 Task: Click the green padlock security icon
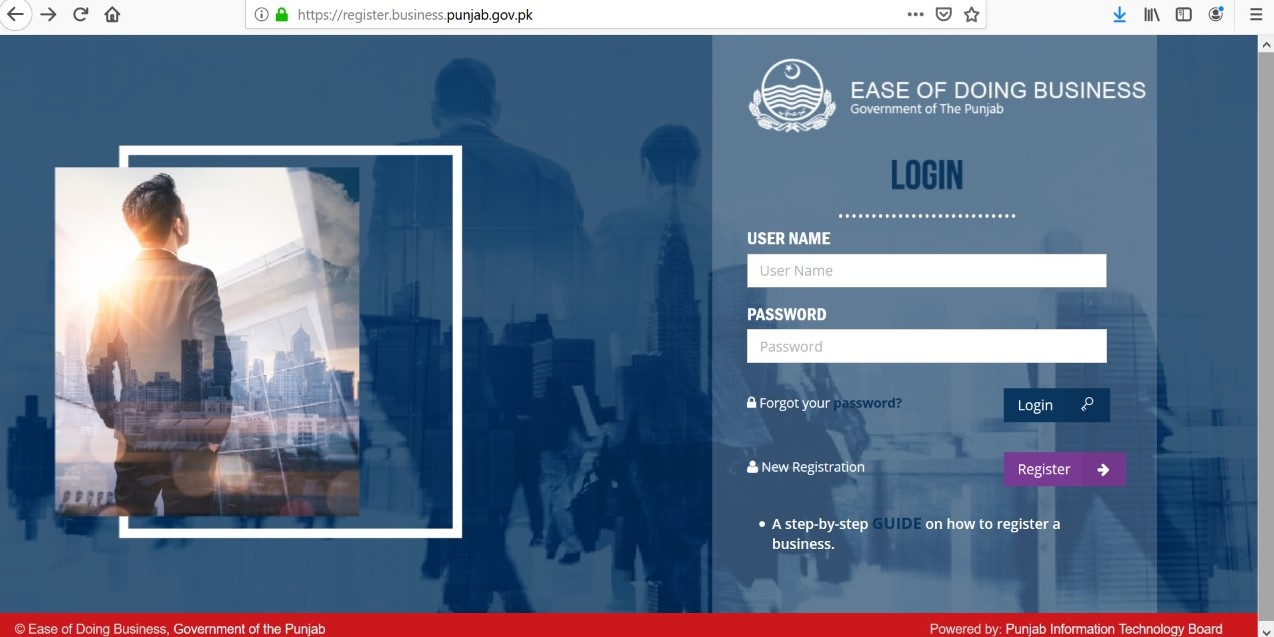click(x=282, y=15)
